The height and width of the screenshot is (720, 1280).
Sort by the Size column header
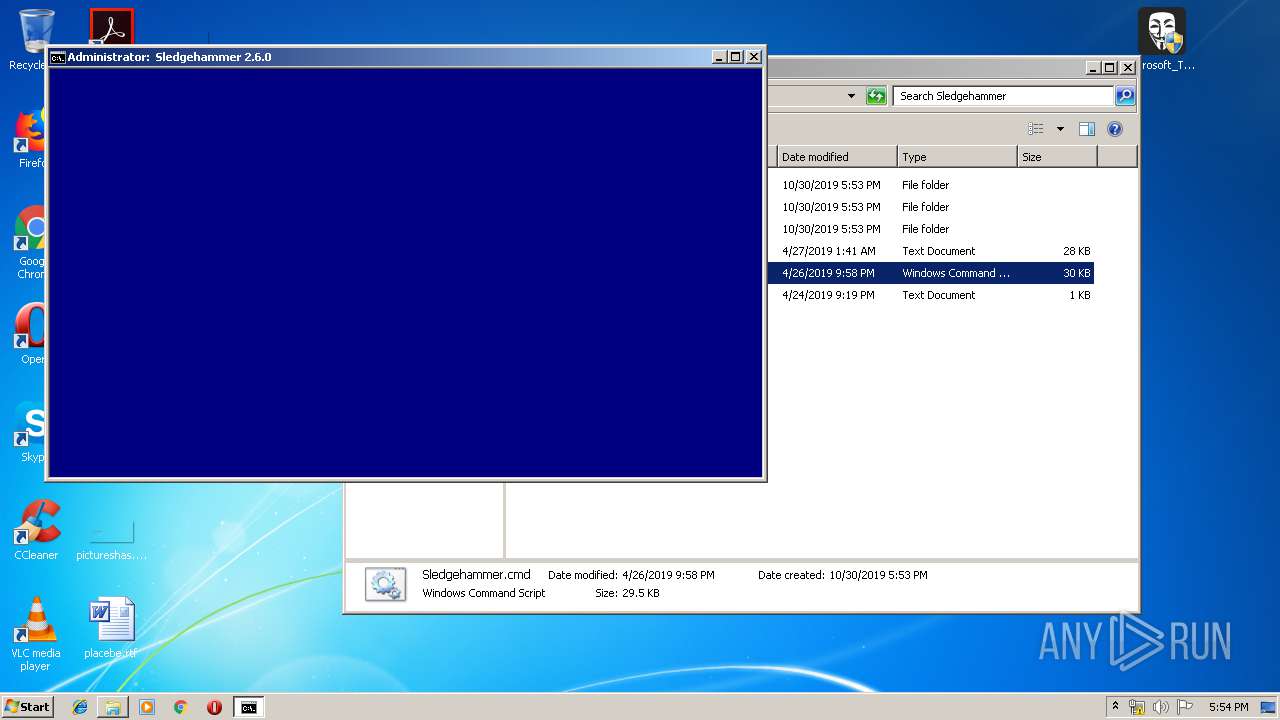coord(1057,157)
